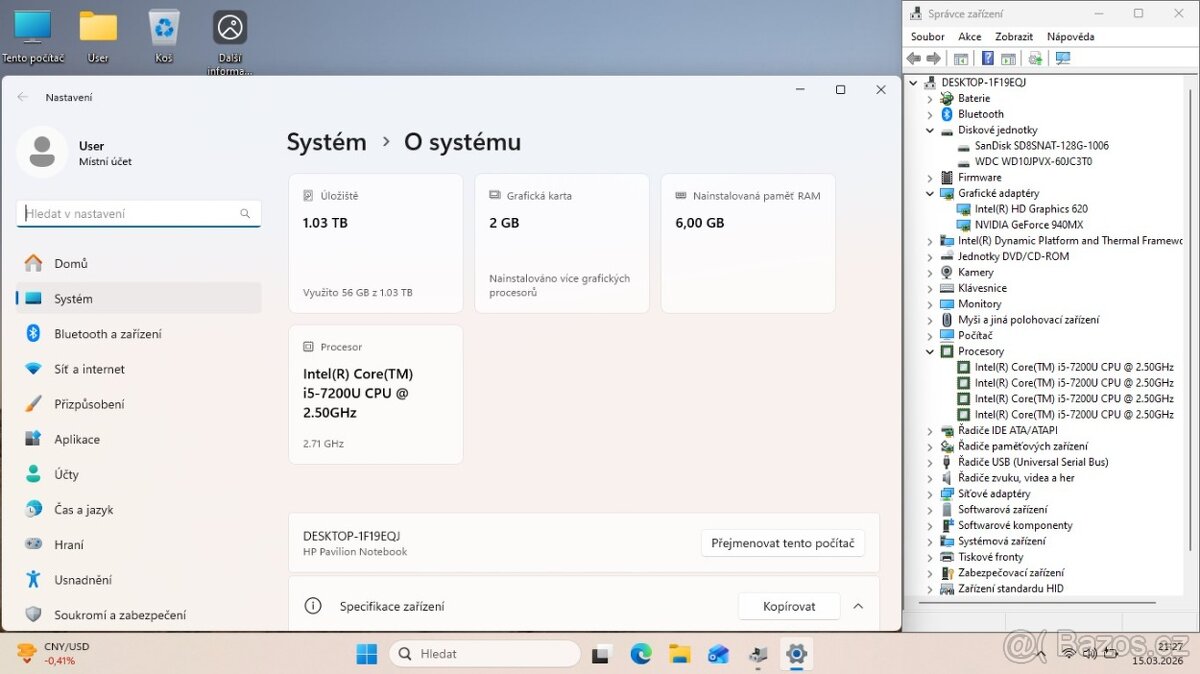
Task: Select the Hraní sidebar icon in Settings
Action: click(x=33, y=544)
